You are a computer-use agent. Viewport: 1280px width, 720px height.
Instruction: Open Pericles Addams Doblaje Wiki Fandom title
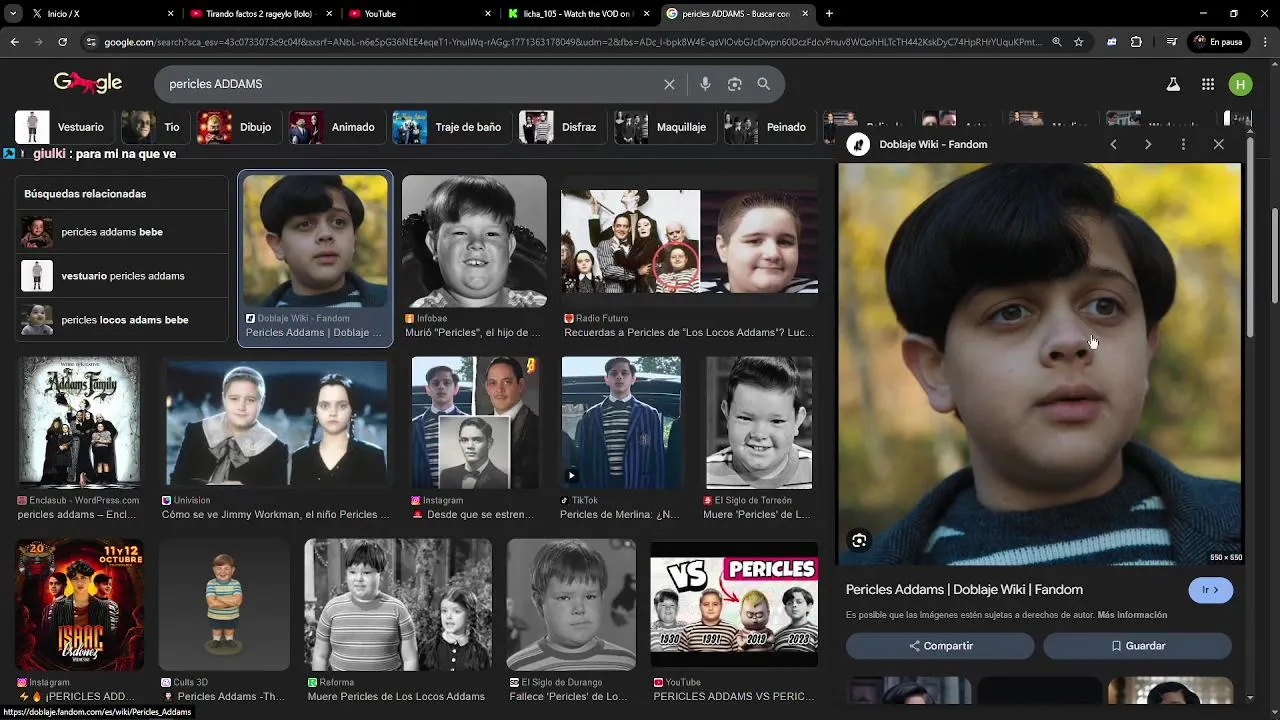pyautogui.click(x=964, y=590)
